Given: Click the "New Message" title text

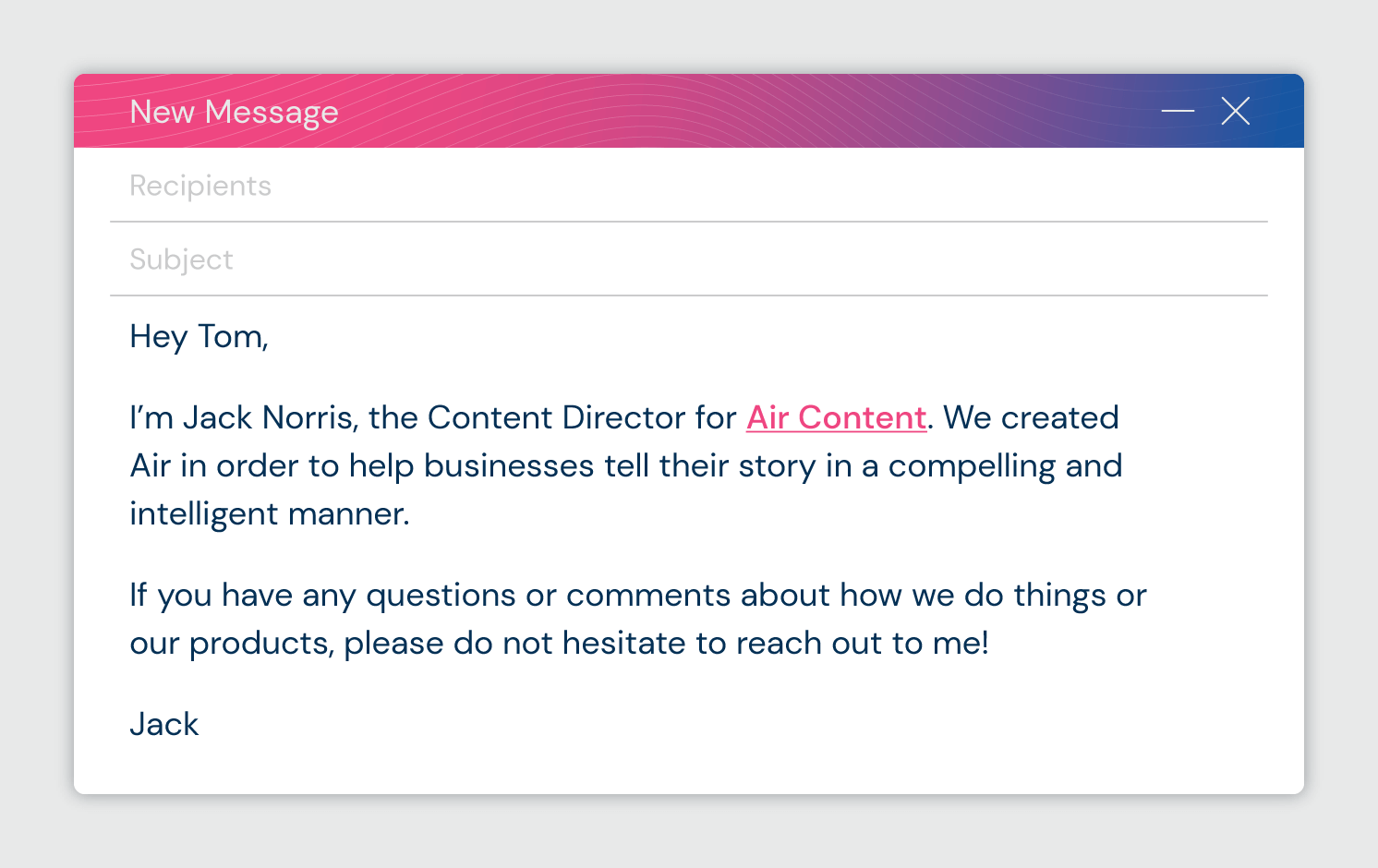Looking at the screenshot, I should click(x=234, y=113).
